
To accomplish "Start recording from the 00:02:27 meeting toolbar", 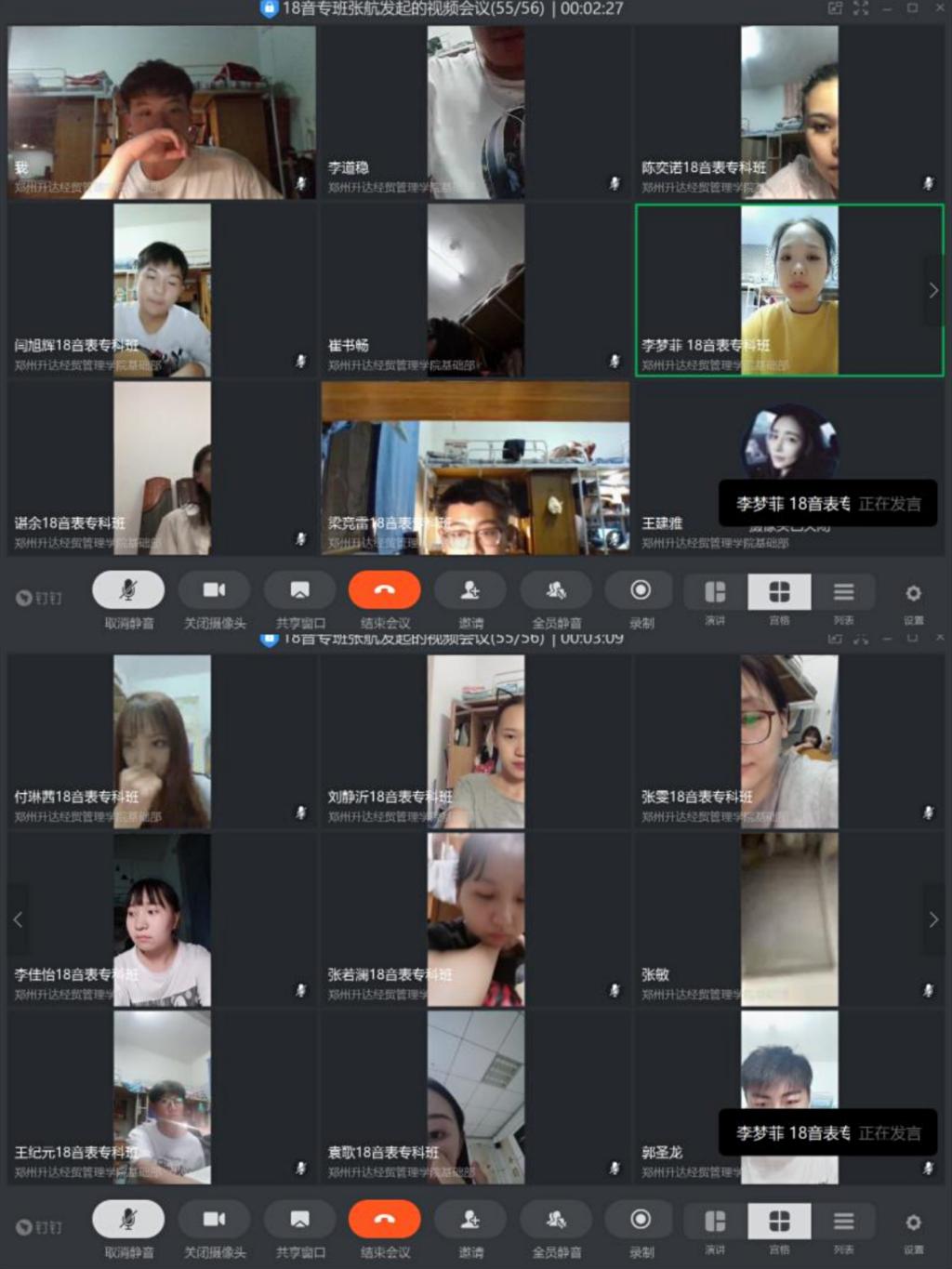I will coord(640,590).
